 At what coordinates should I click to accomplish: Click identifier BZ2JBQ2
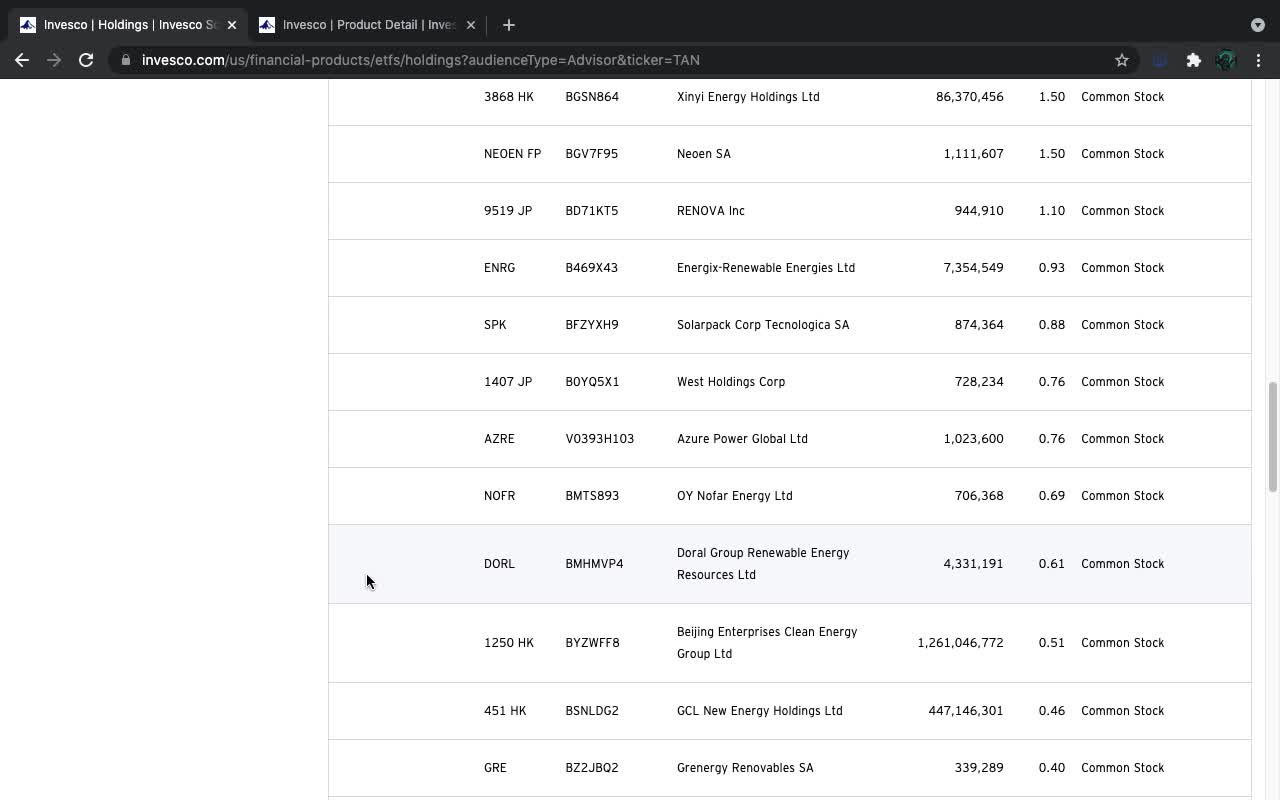592,768
